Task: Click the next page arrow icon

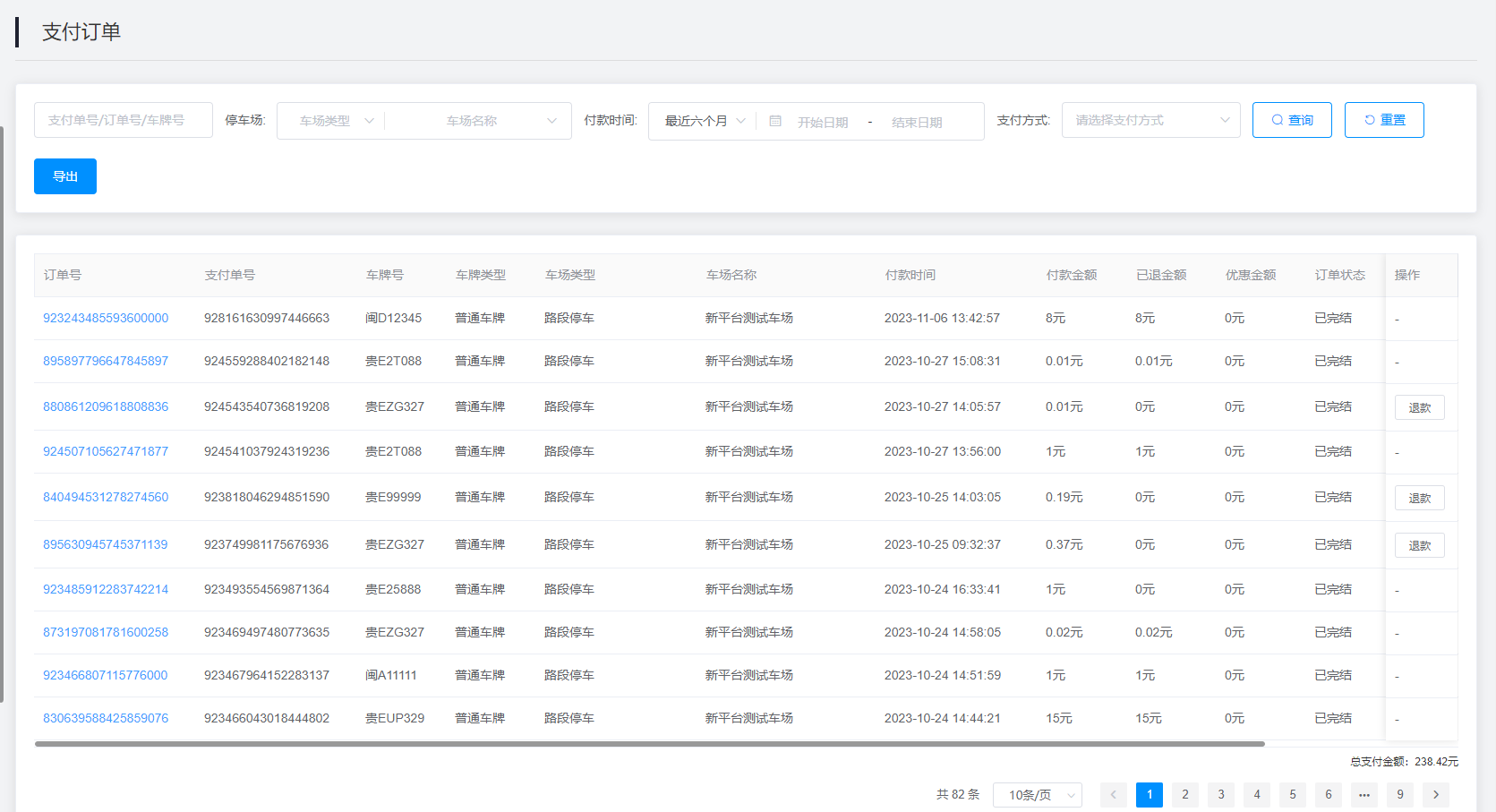Action: click(1436, 794)
